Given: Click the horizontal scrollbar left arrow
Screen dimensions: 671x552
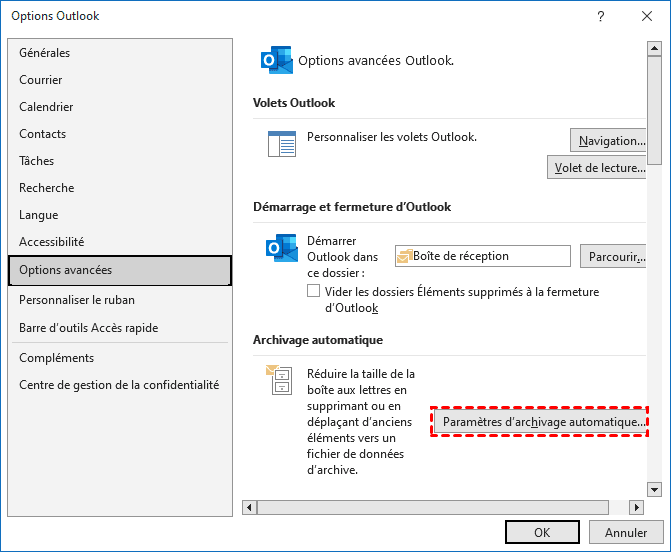Looking at the screenshot, I should pos(249,507).
